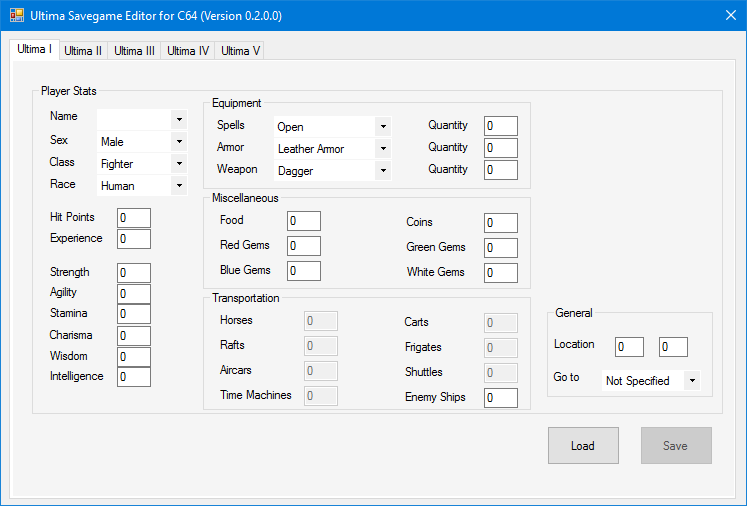Click the Experience input field
The height and width of the screenshot is (506, 747).
tap(134, 239)
